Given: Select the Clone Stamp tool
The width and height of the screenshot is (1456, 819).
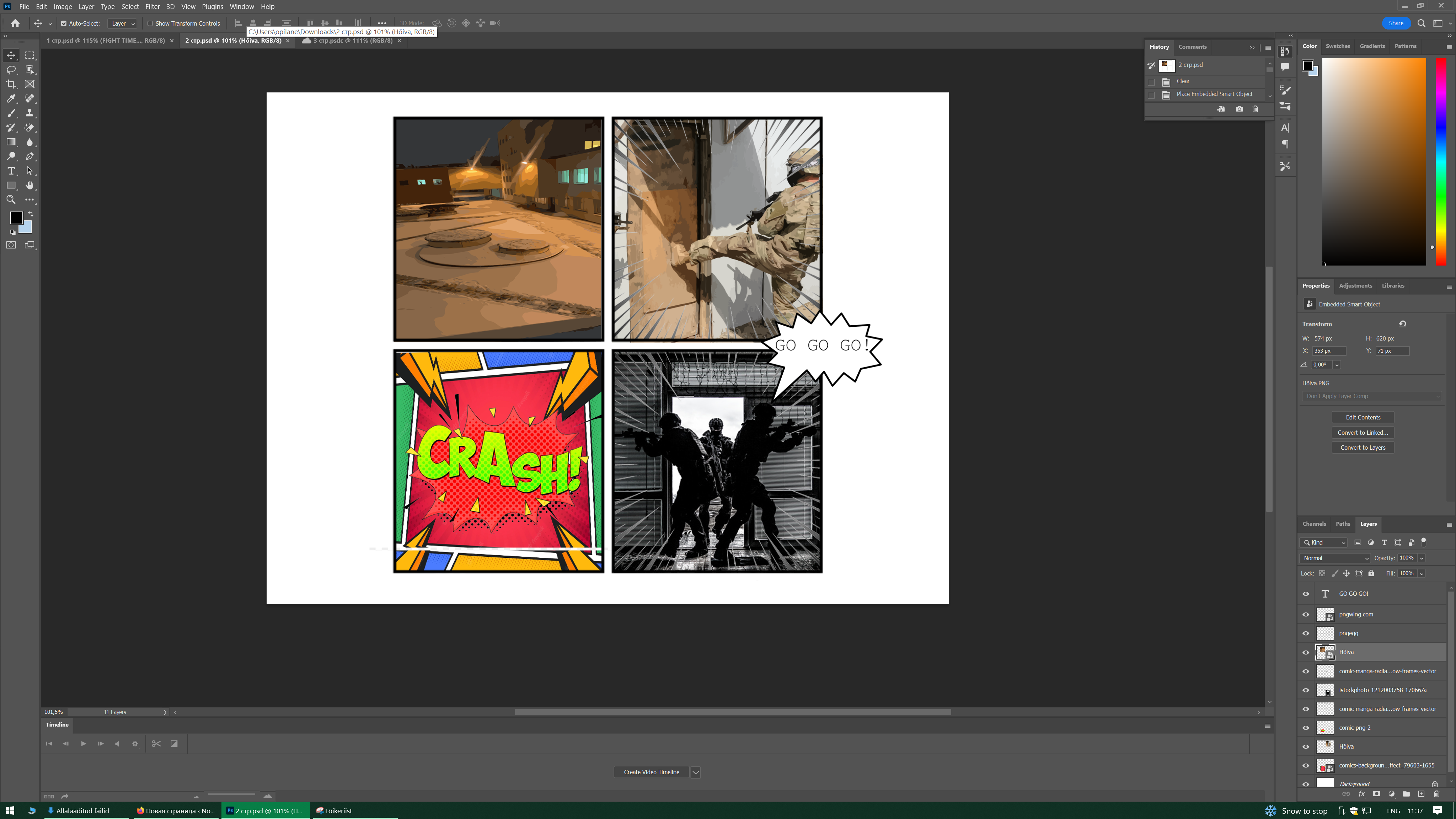Looking at the screenshot, I should click(x=30, y=113).
